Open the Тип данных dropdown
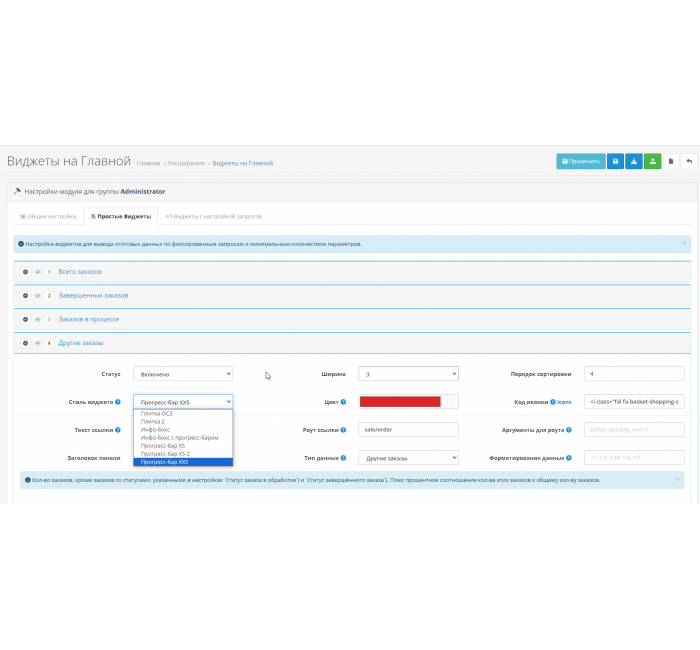 408,458
